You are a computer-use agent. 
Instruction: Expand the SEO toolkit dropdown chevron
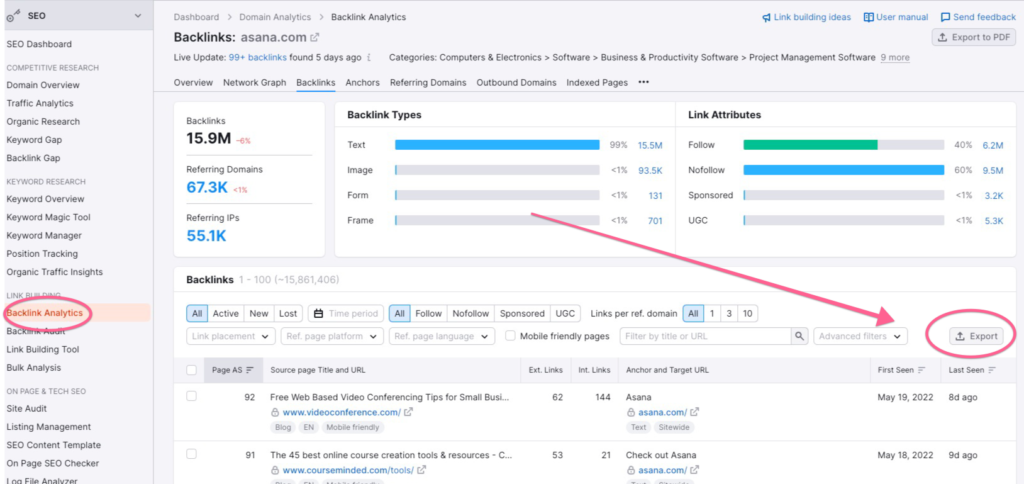[138, 16]
